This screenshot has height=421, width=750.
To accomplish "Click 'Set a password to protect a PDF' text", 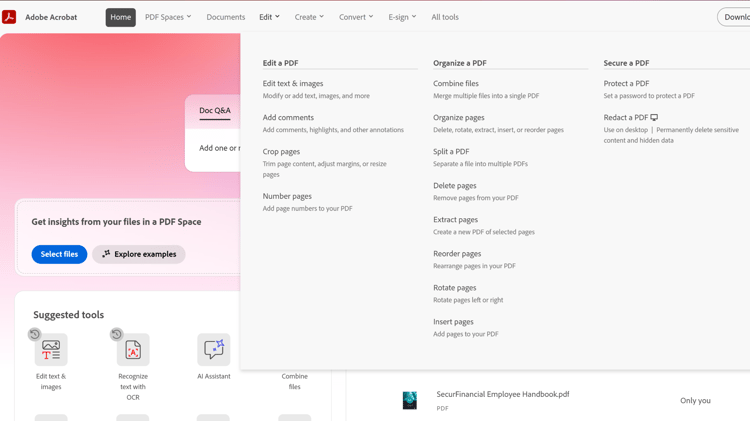I will (x=649, y=96).
